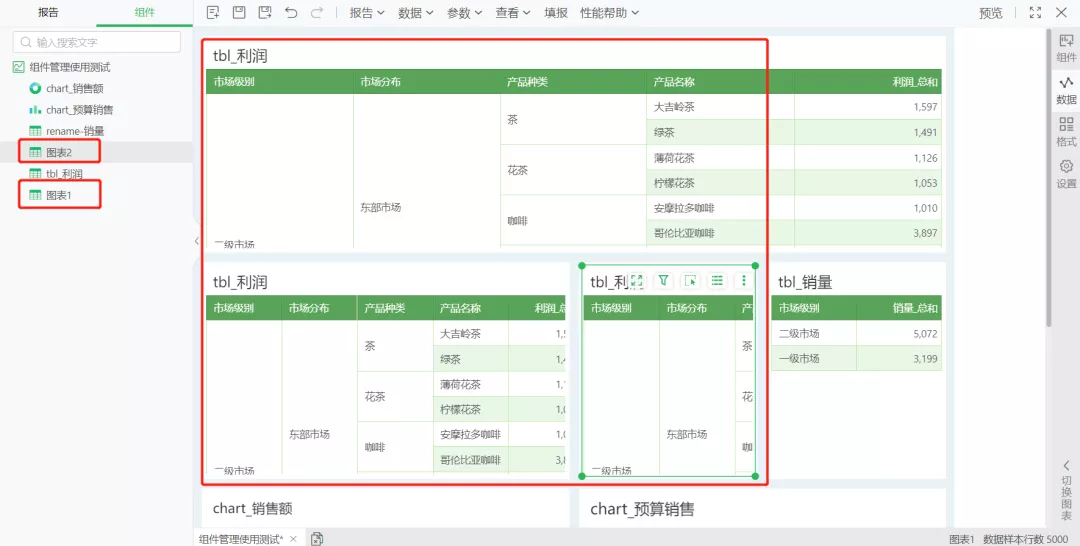Click the magnifier icon in search box
1080x546 pixels.
tap(26, 43)
